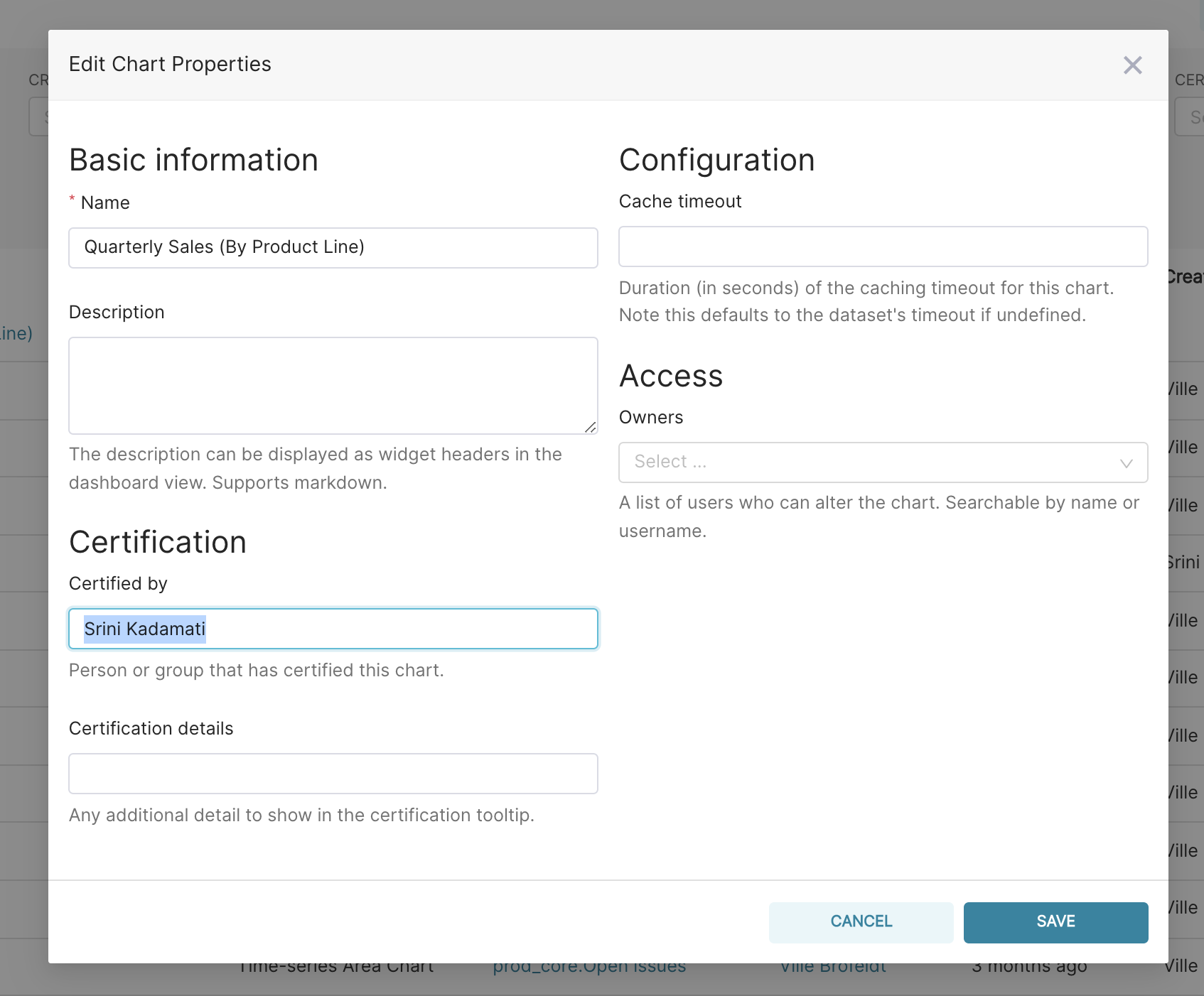Click the required-field asterisk beside Name

[x=71, y=202]
